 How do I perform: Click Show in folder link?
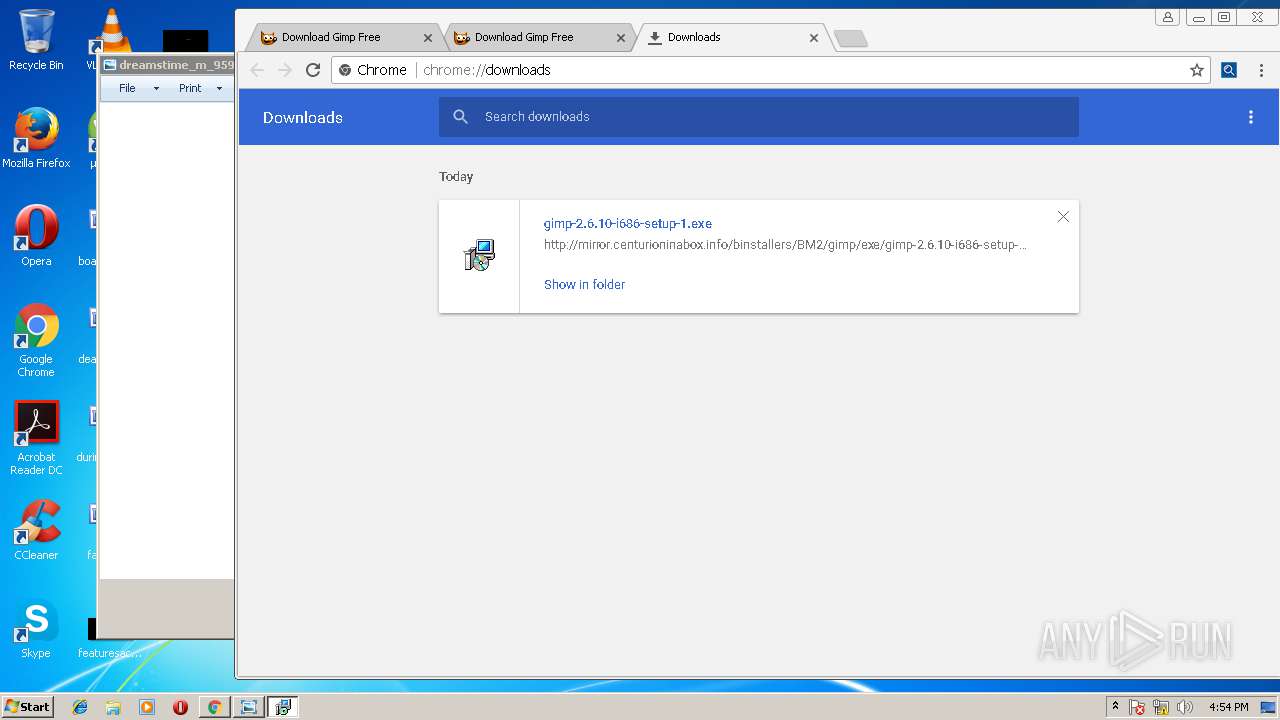coord(584,285)
